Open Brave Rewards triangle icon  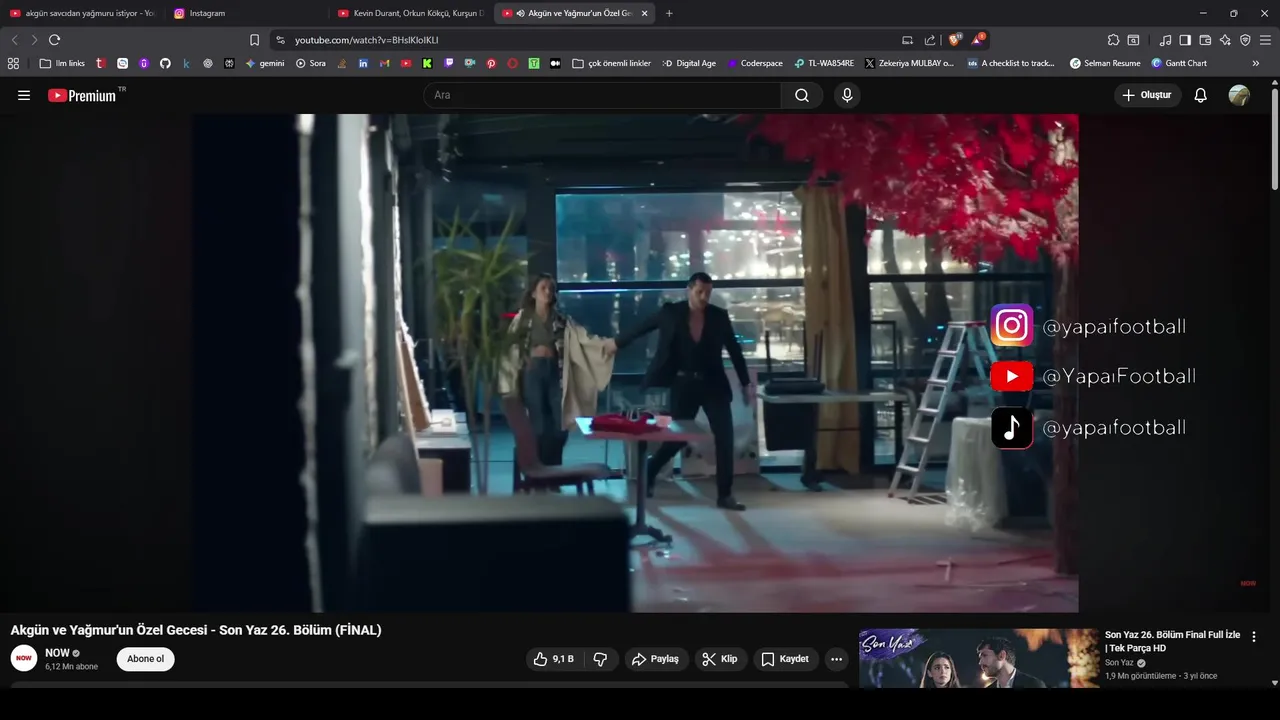pyautogui.click(x=978, y=40)
